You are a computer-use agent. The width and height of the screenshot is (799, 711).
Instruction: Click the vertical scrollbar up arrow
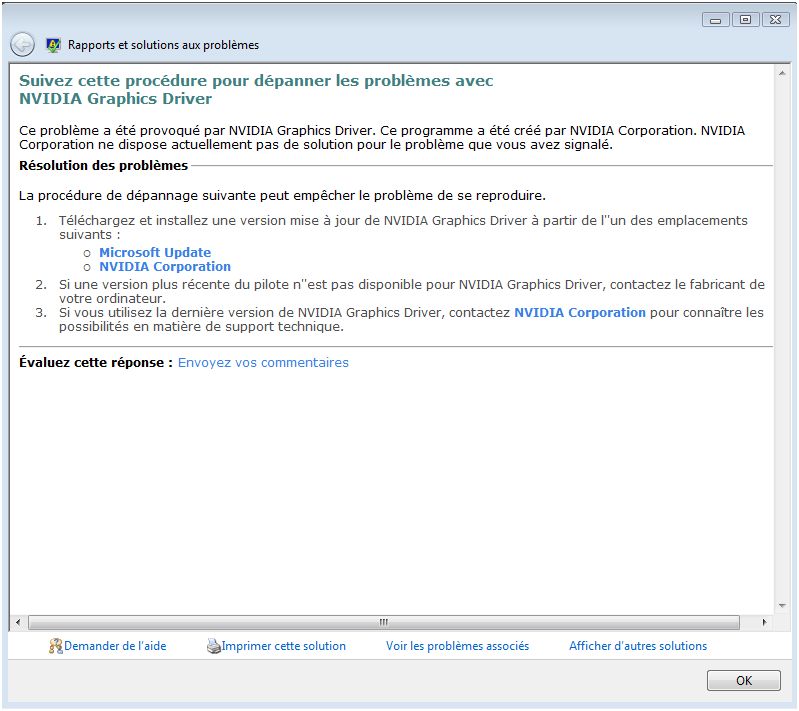tap(782, 74)
